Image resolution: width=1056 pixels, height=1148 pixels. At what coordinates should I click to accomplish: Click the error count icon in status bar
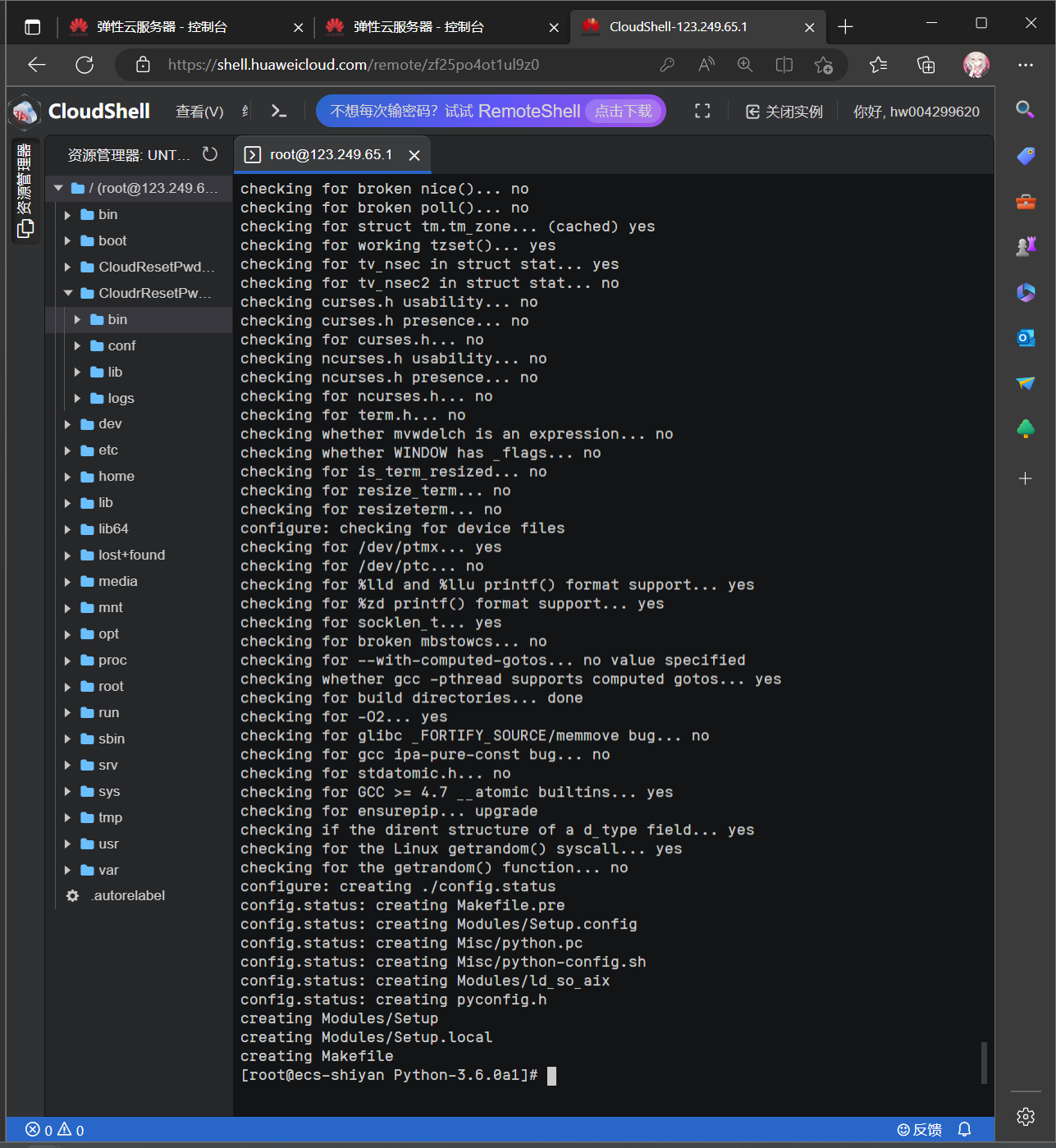pos(33,1130)
